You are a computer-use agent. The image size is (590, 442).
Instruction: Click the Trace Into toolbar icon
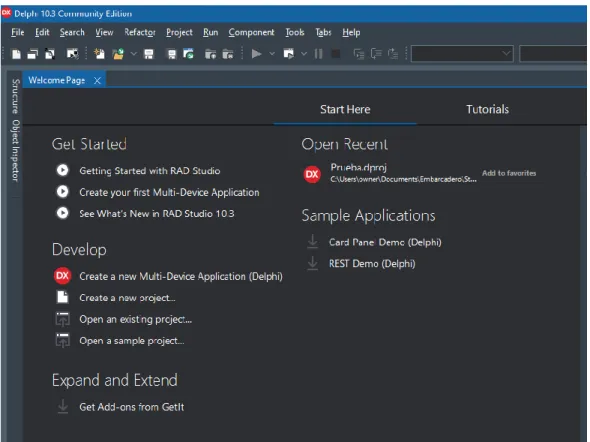359,54
